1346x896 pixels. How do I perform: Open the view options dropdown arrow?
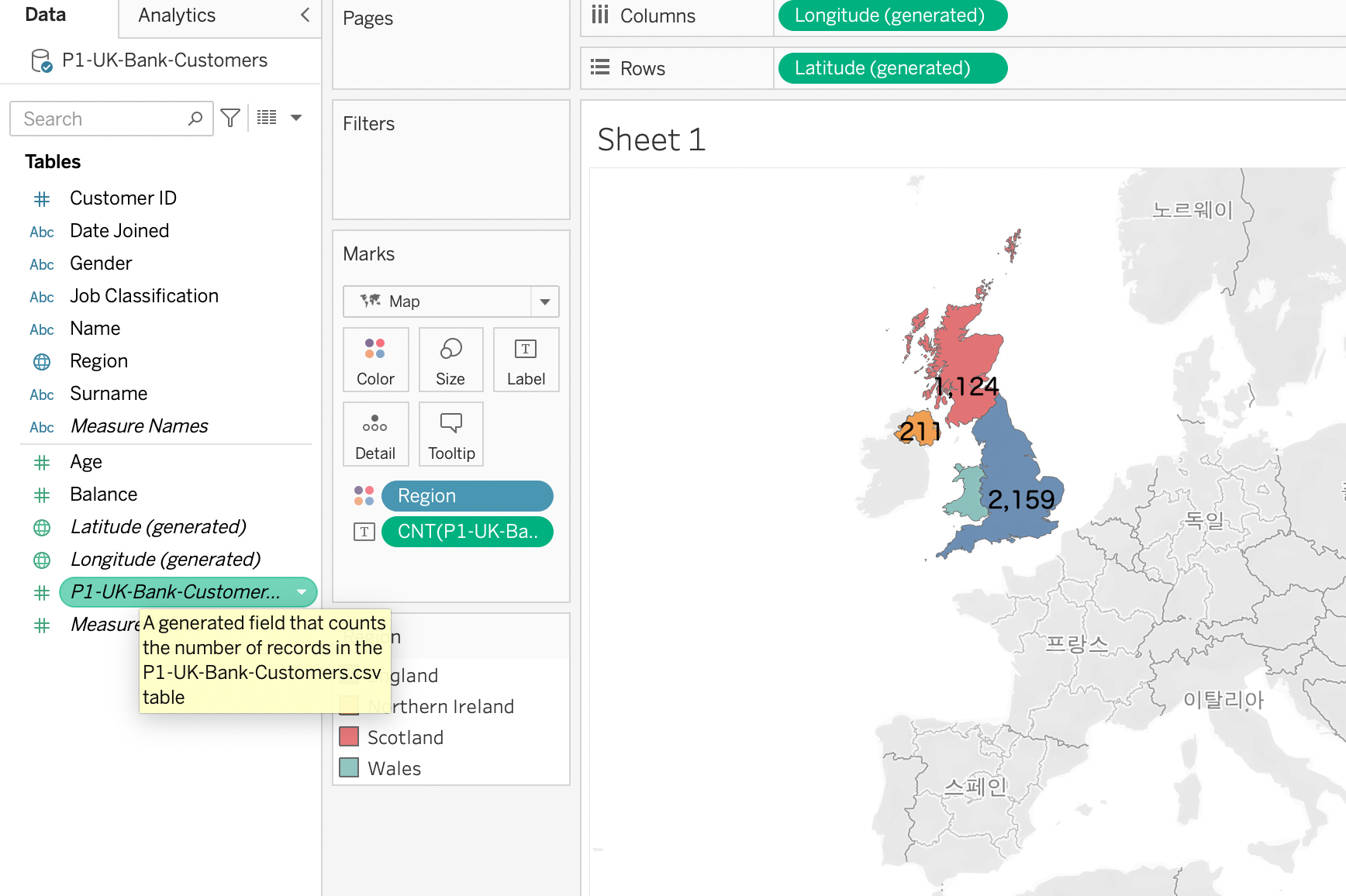point(296,118)
